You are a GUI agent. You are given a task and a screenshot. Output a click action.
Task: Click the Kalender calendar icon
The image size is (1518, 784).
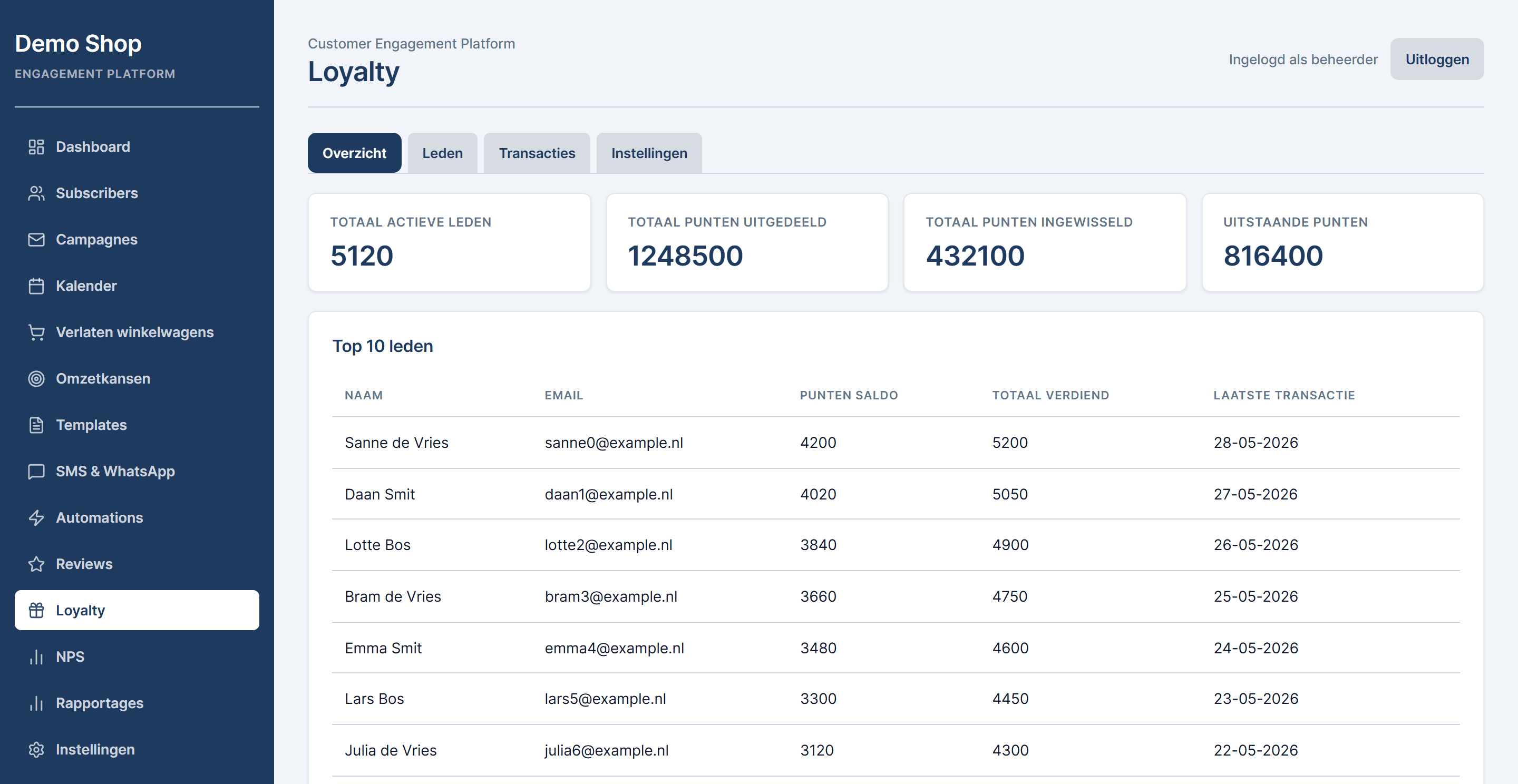click(36, 286)
